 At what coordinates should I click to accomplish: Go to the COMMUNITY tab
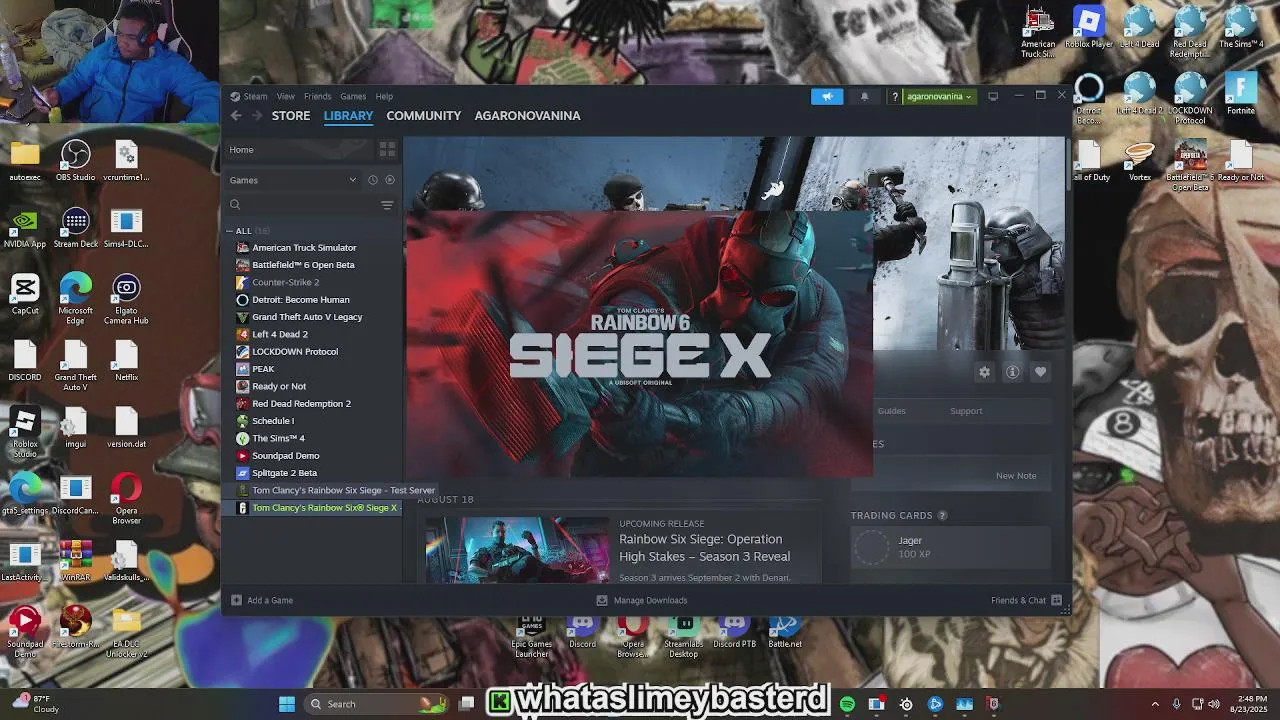pyautogui.click(x=424, y=116)
